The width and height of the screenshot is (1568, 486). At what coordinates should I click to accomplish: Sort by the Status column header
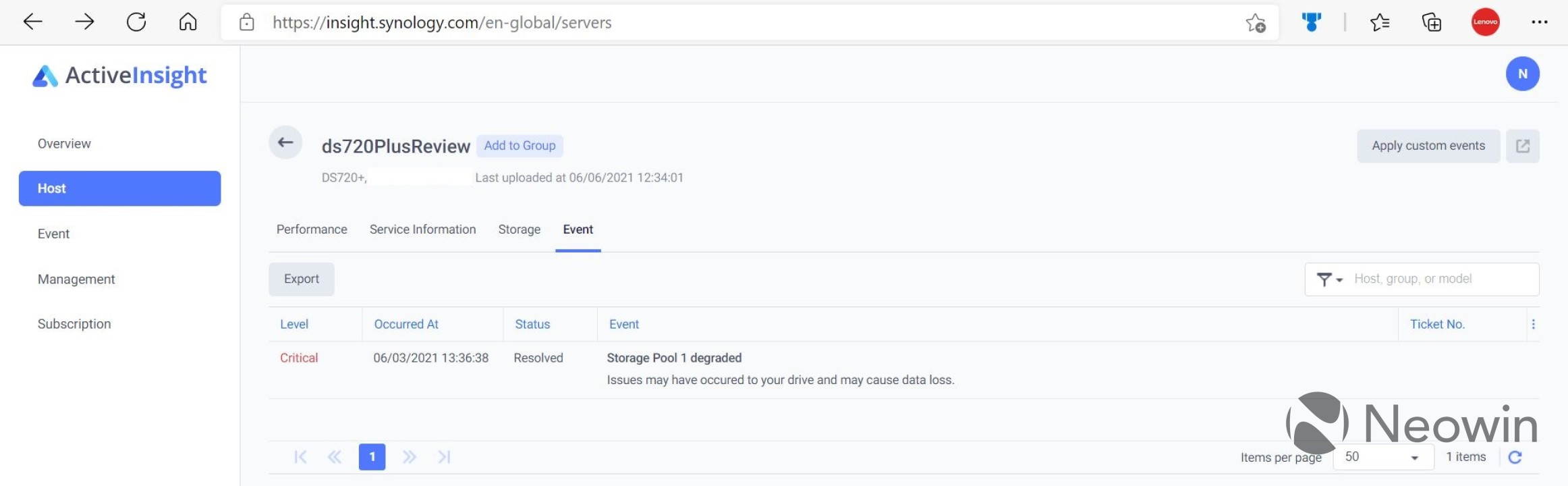pyautogui.click(x=532, y=324)
